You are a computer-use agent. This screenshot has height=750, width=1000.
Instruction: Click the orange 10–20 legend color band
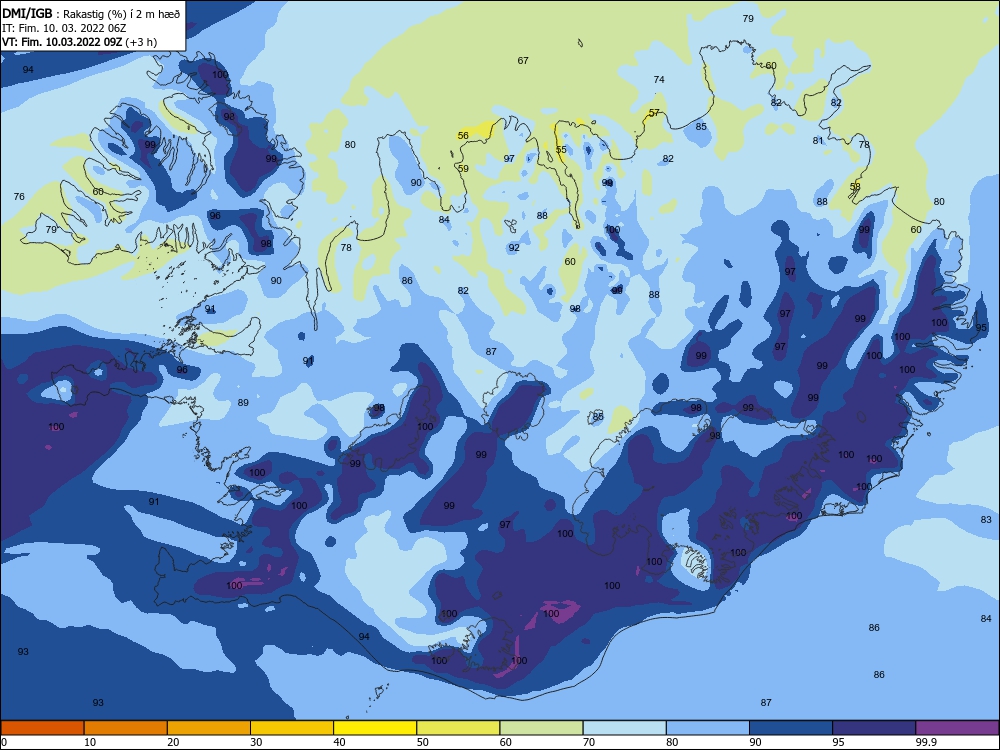126,728
